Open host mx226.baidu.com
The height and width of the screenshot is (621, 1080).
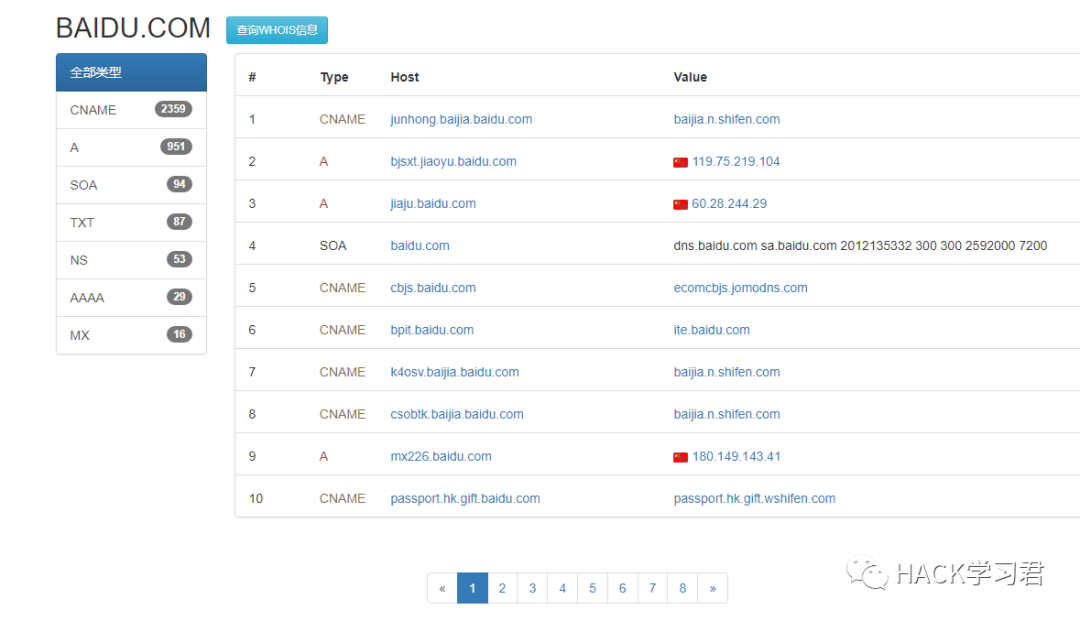(441, 456)
